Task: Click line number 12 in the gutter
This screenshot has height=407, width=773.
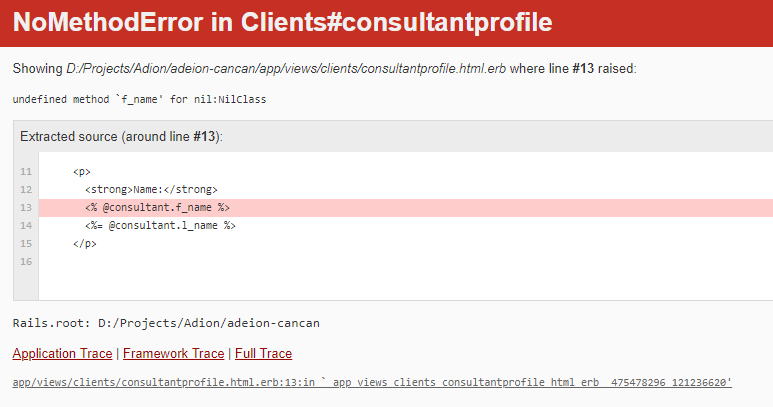Action: [x=25, y=190]
